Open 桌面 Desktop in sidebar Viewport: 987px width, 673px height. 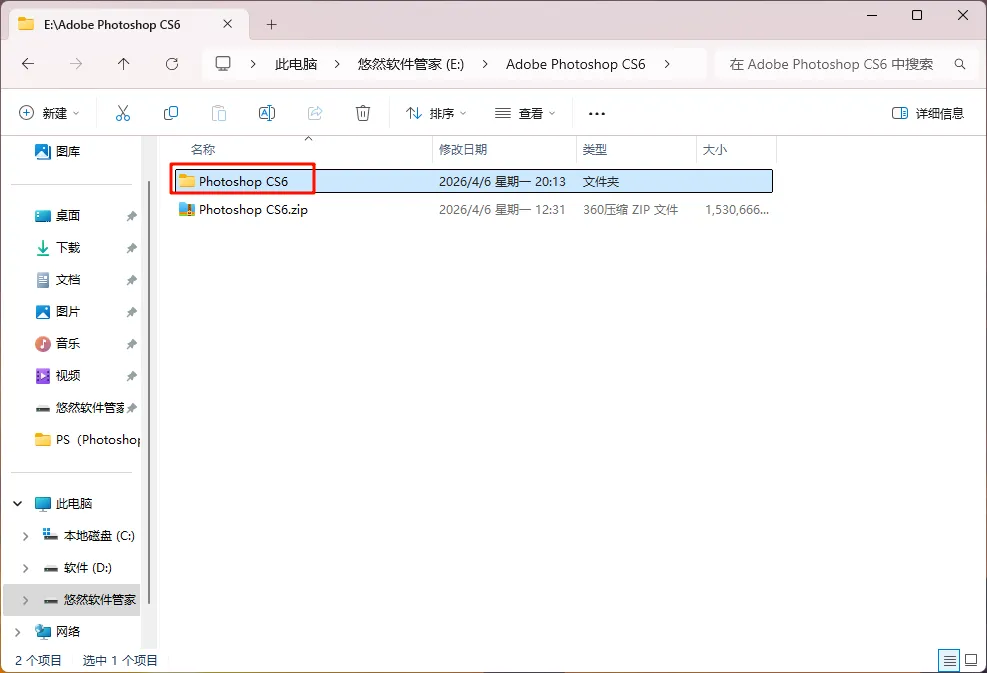58,215
